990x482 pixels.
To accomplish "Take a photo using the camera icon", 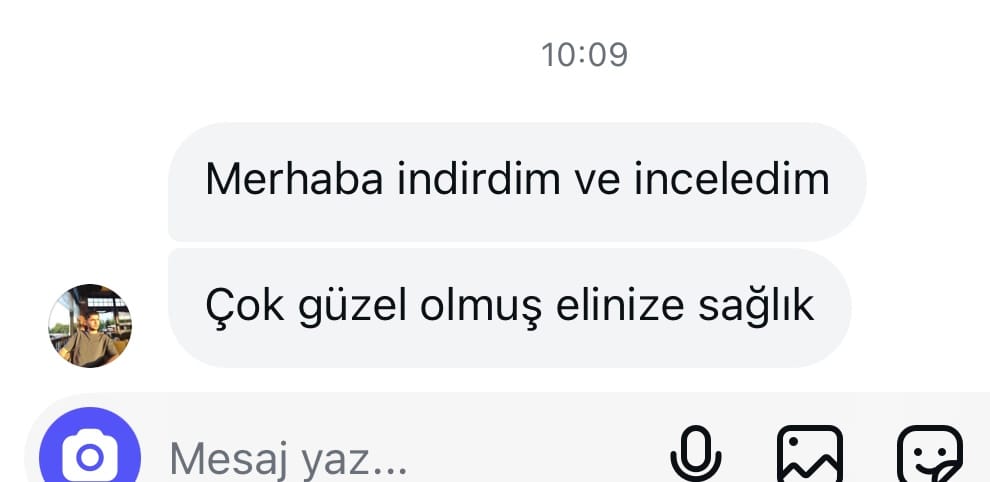I will coord(90,456).
